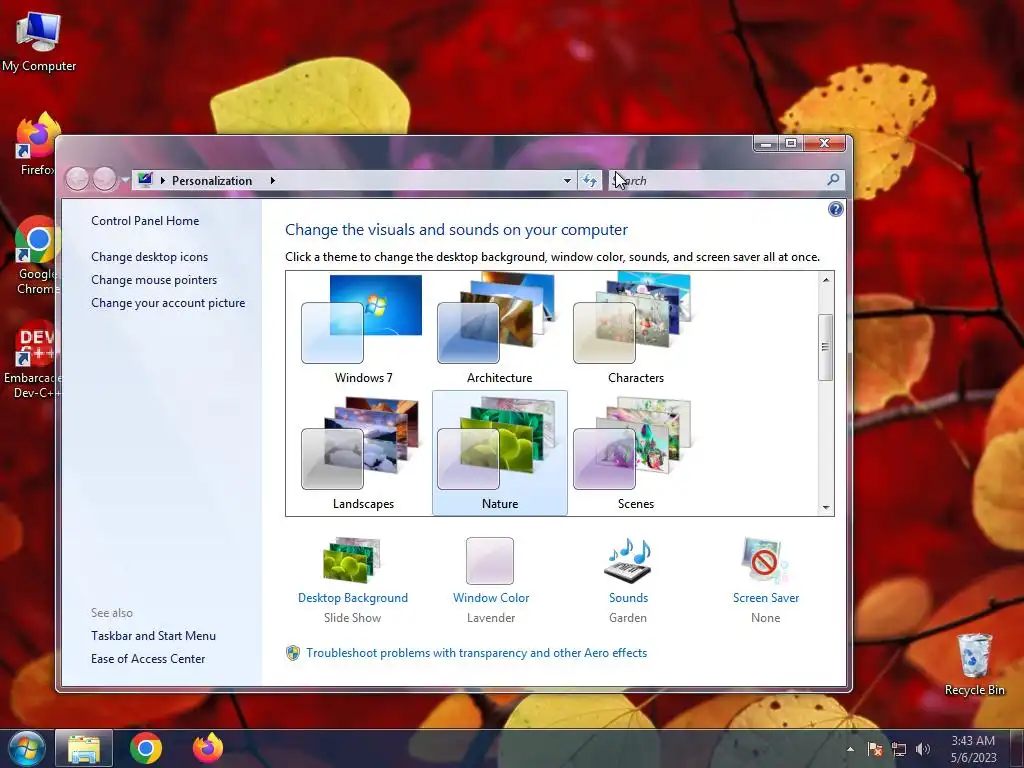Open Change your account picture
This screenshot has height=768, width=1024.
point(168,303)
